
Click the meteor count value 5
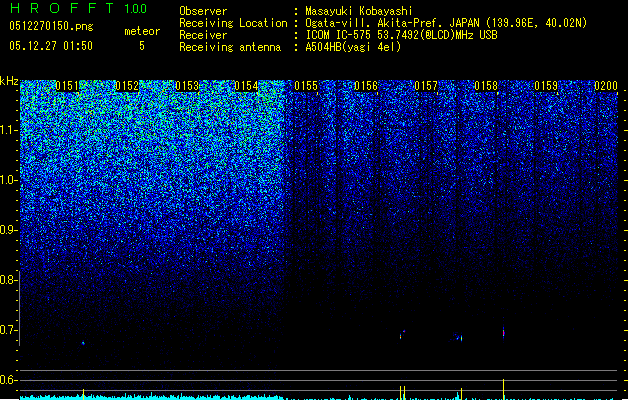(x=142, y=46)
